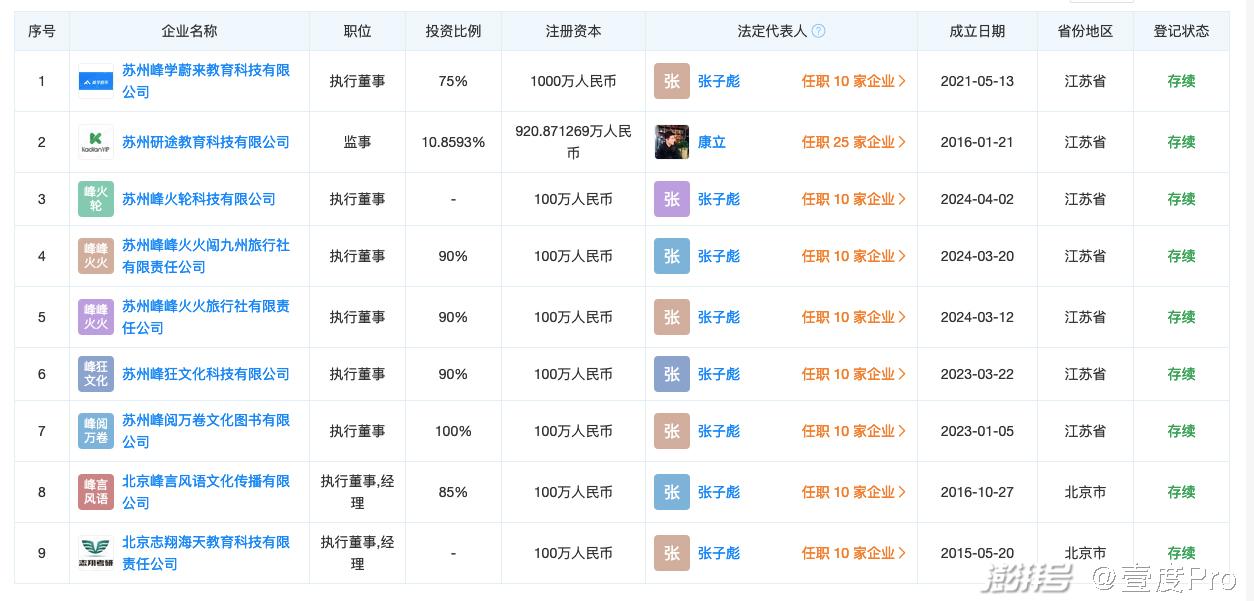The image size is (1254, 601).
Task: Click the 峰言风语 red company logo
Action: [x=96, y=492]
